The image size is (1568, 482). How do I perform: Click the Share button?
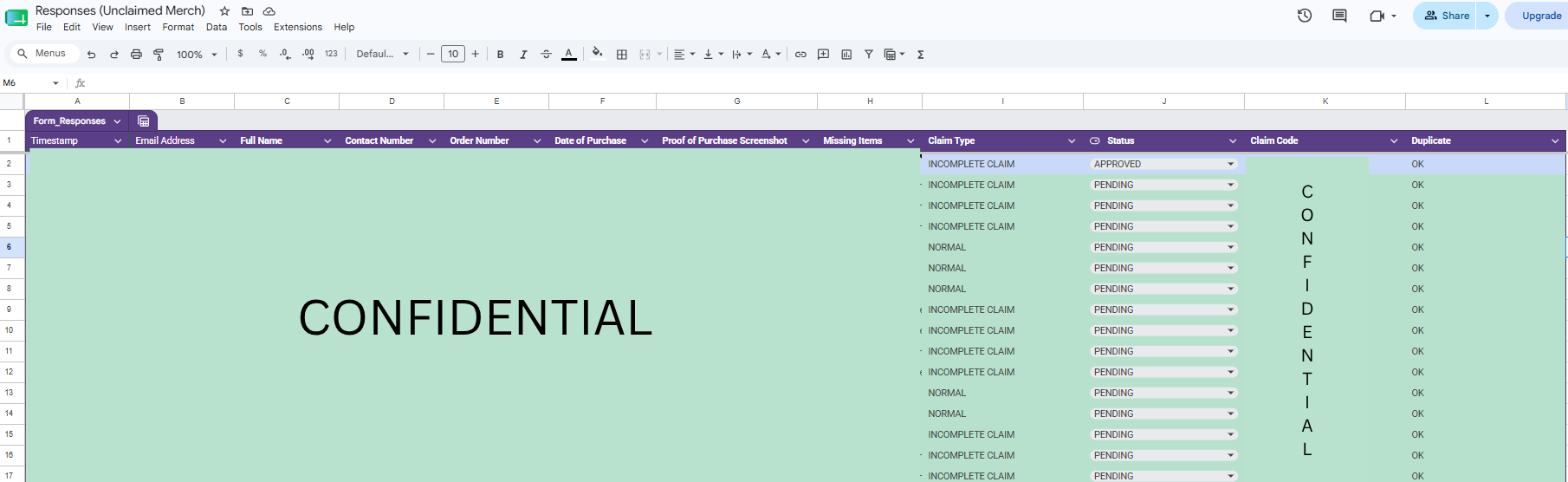(1445, 16)
